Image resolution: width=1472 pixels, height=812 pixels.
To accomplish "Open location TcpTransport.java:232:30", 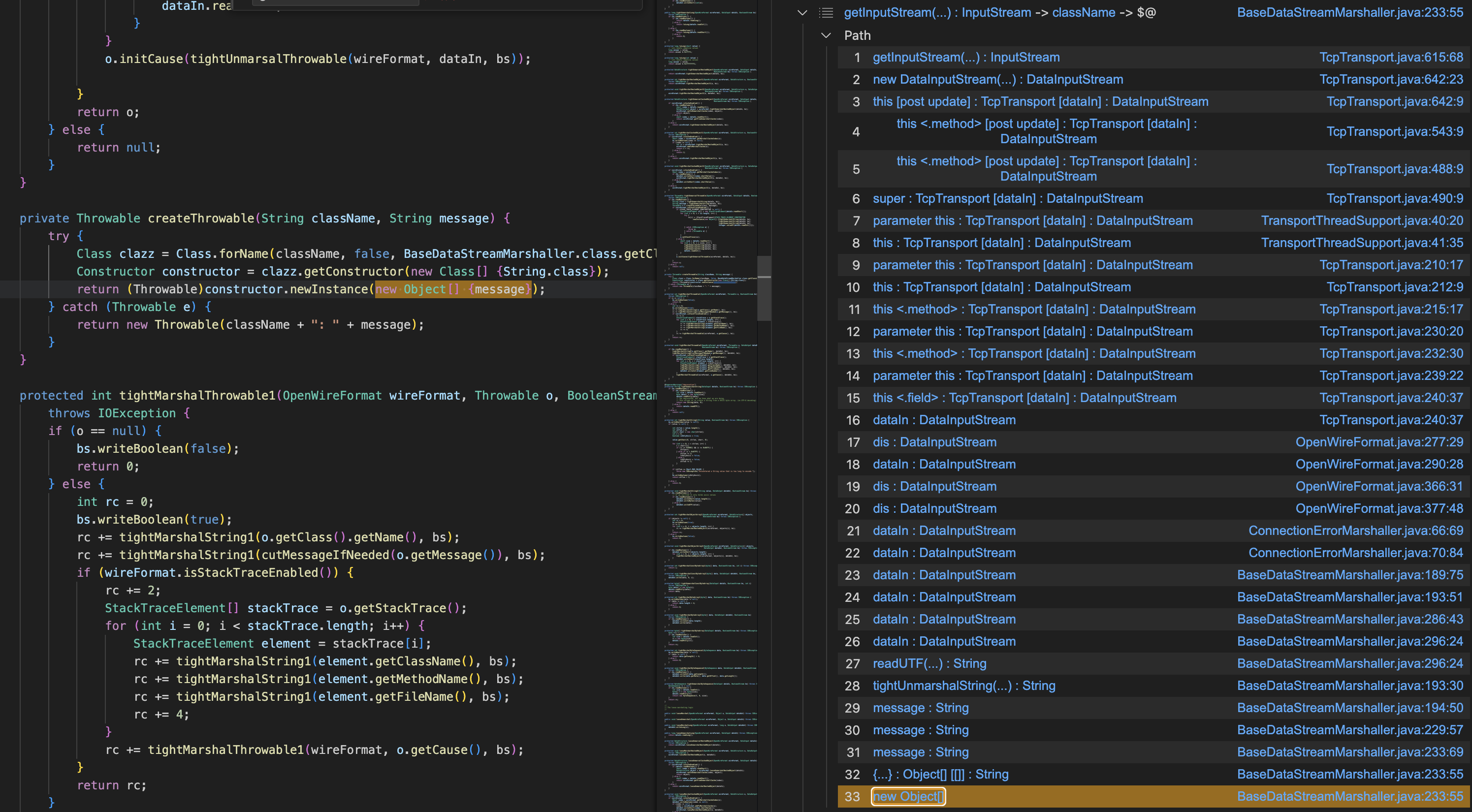I will pos(1391,353).
